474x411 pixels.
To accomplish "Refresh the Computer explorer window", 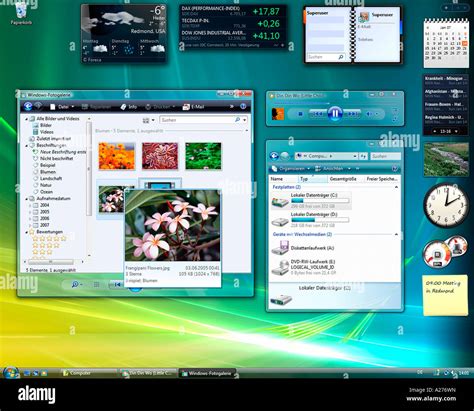I will coord(363,156).
